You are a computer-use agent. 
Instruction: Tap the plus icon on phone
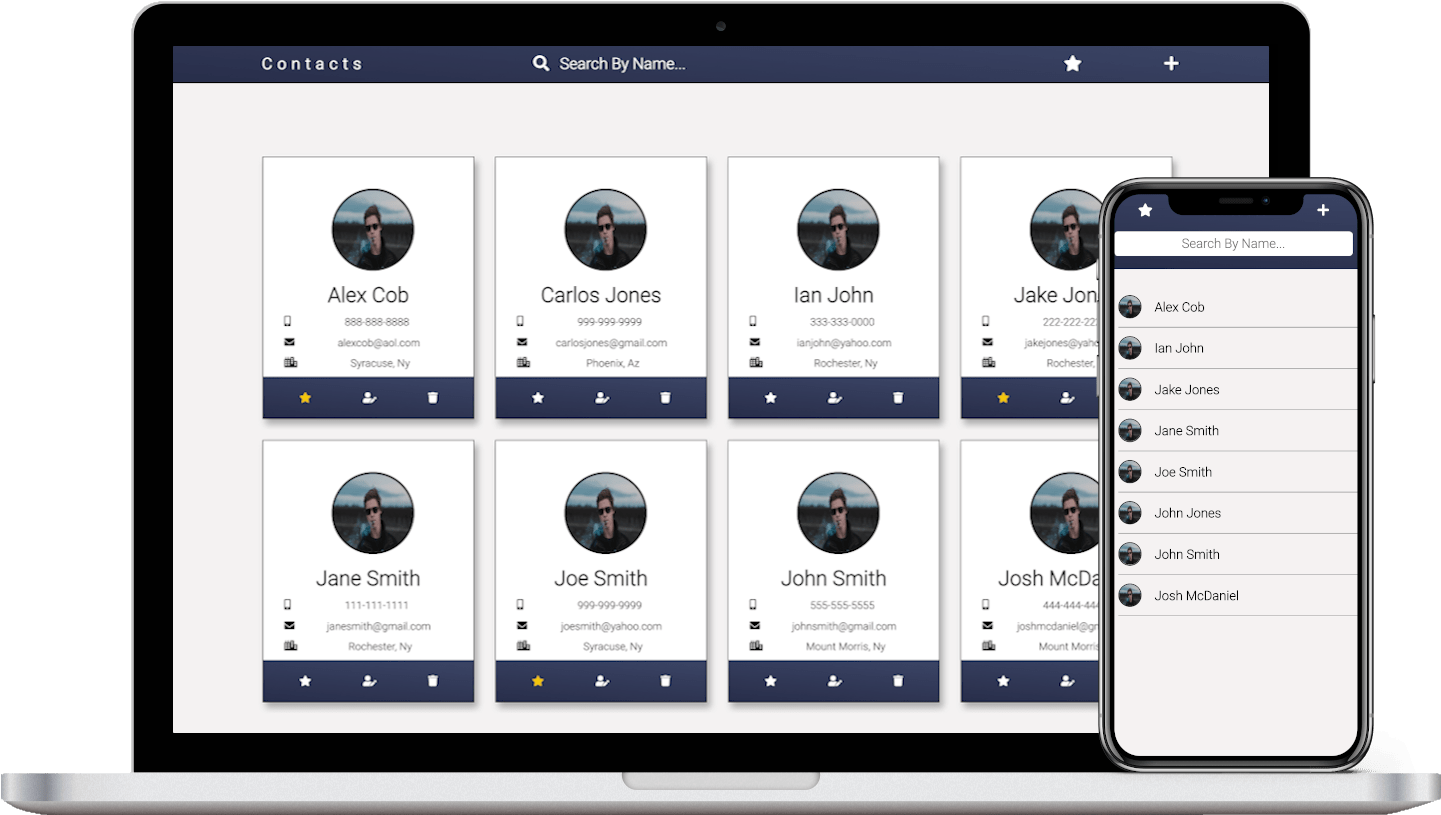1323,210
